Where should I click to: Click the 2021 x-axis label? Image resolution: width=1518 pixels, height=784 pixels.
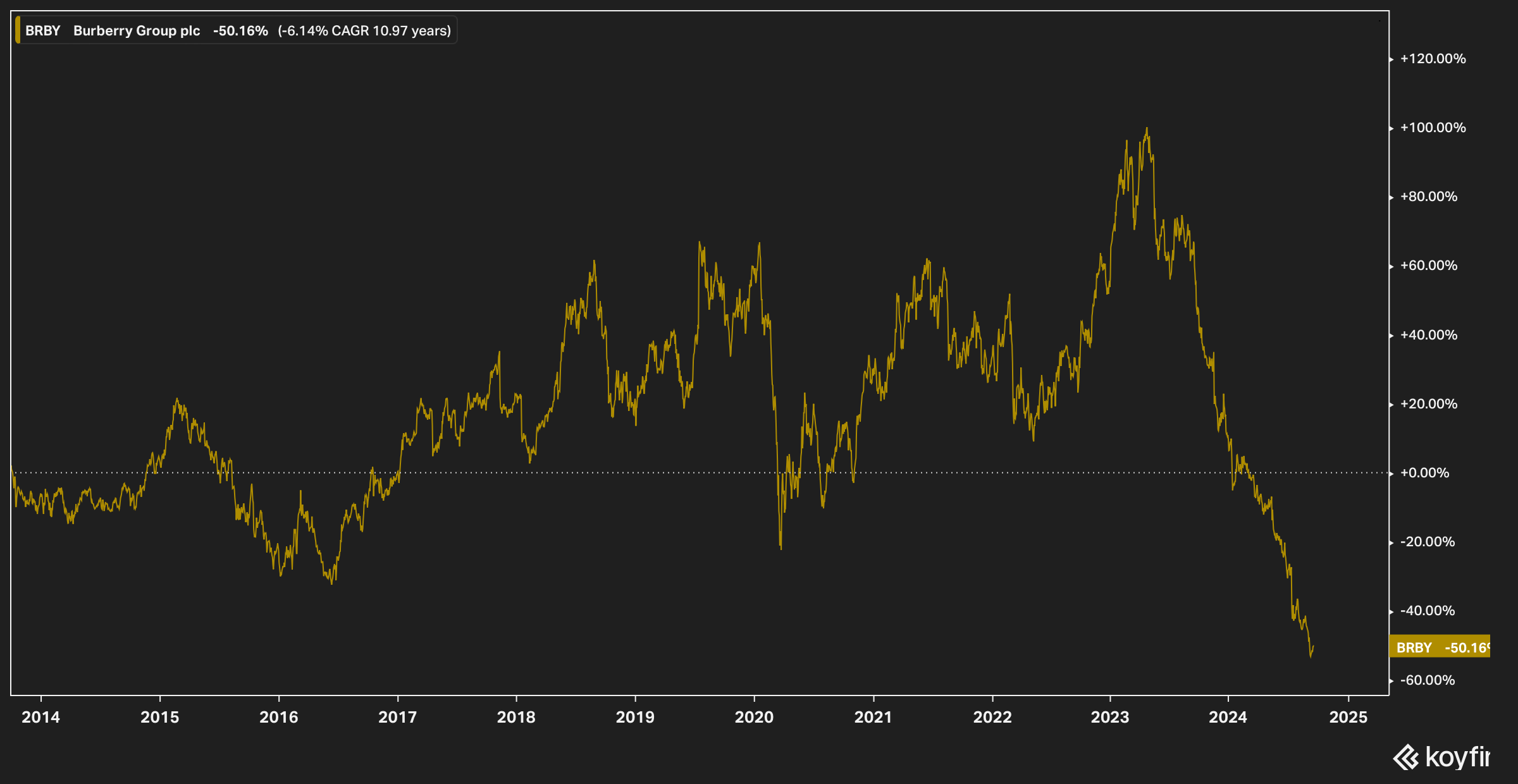click(873, 717)
